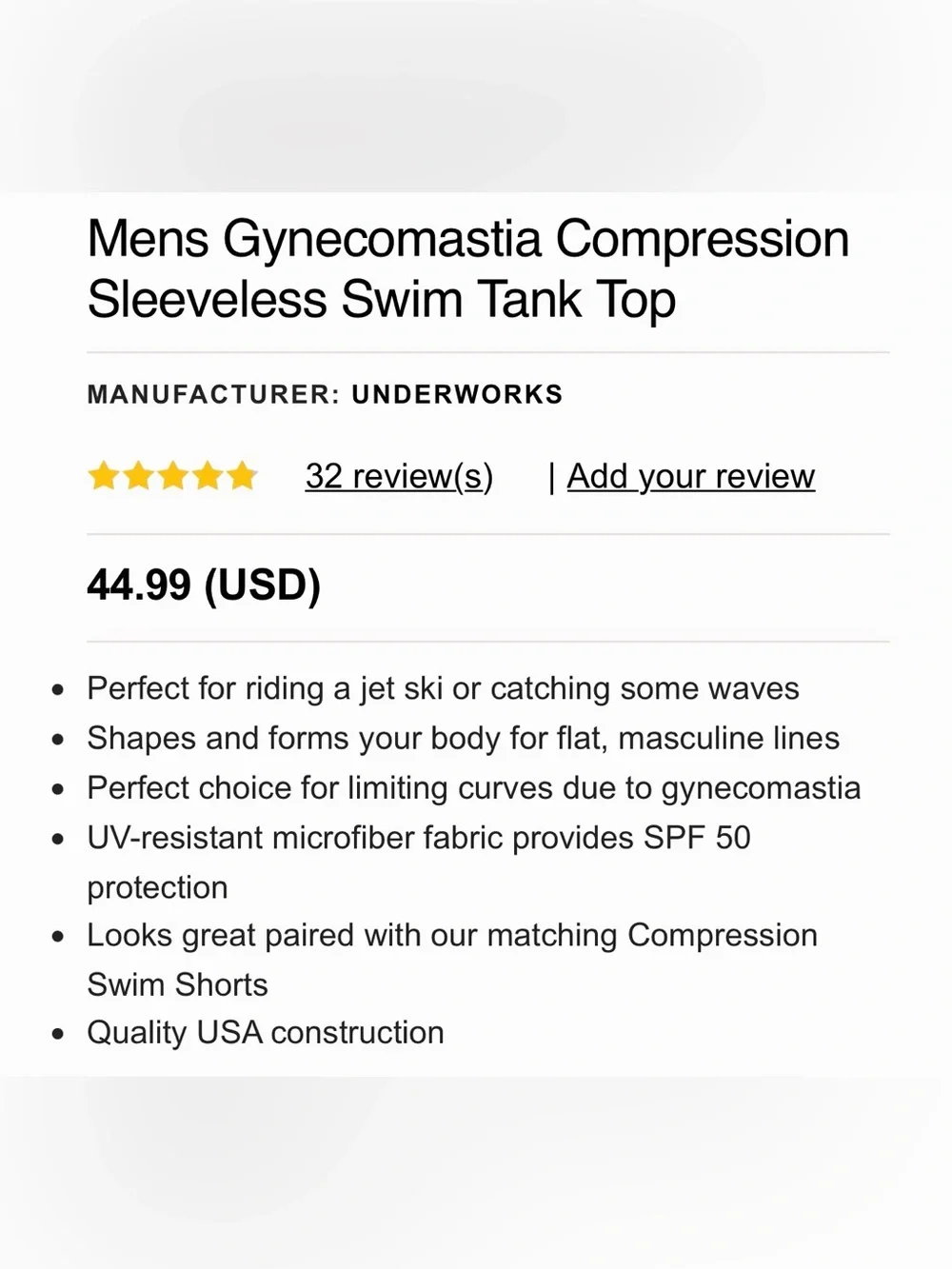Select the word protection under SPF 50
This screenshot has height=1269, width=952.
pos(157,887)
